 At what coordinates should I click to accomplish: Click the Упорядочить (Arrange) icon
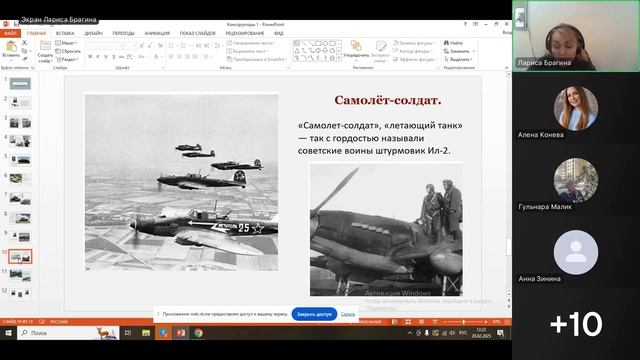click(x=356, y=46)
